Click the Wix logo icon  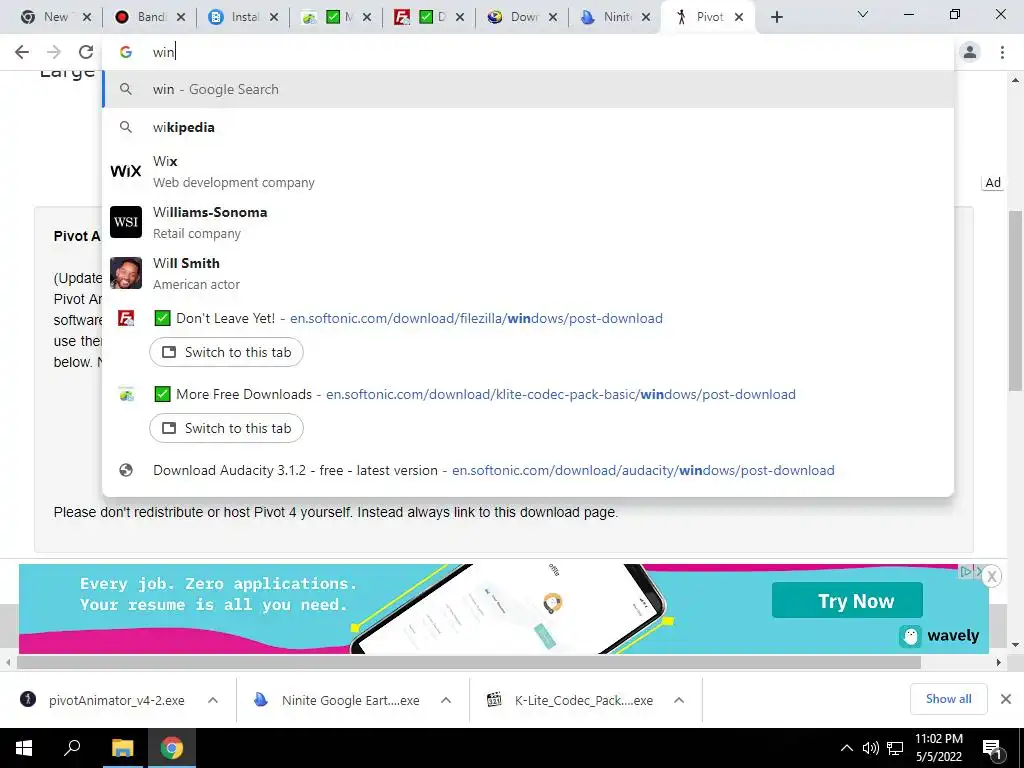[125, 171]
